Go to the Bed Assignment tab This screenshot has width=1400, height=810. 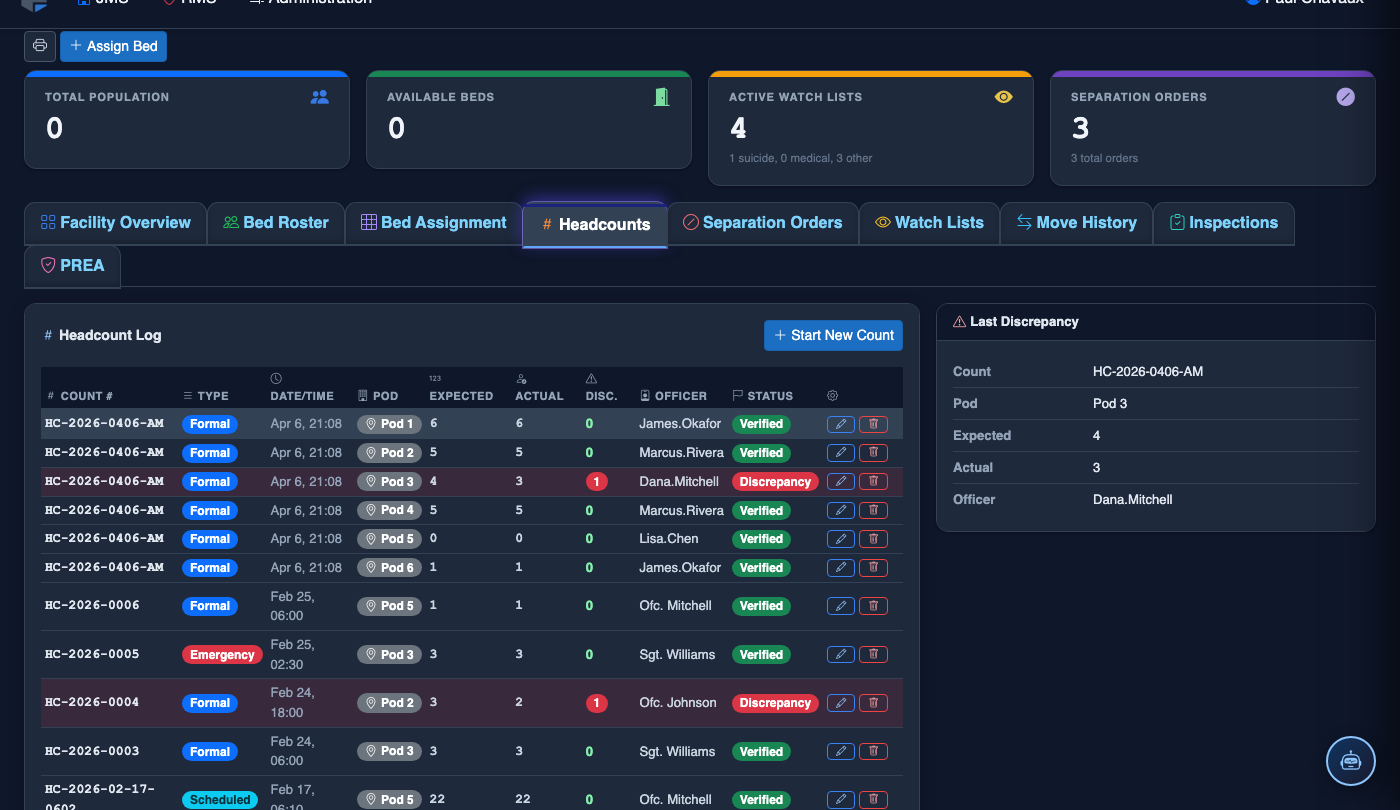pyautogui.click(x=434, y=223)
